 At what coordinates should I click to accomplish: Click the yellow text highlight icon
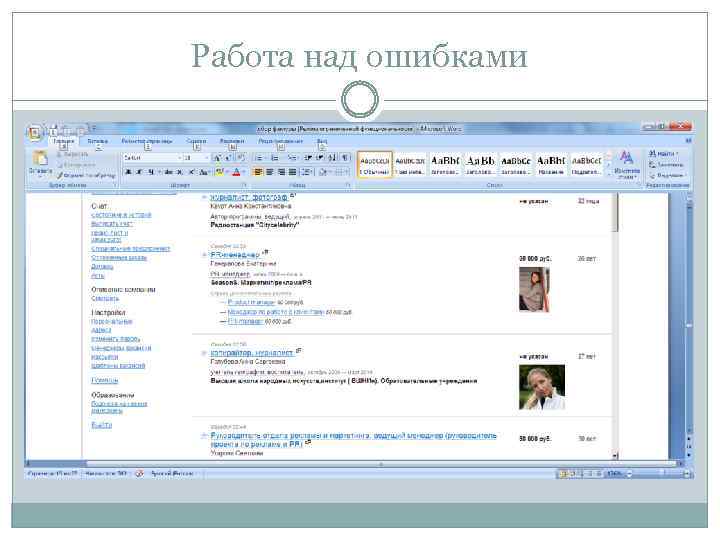[x=219, y=172]
